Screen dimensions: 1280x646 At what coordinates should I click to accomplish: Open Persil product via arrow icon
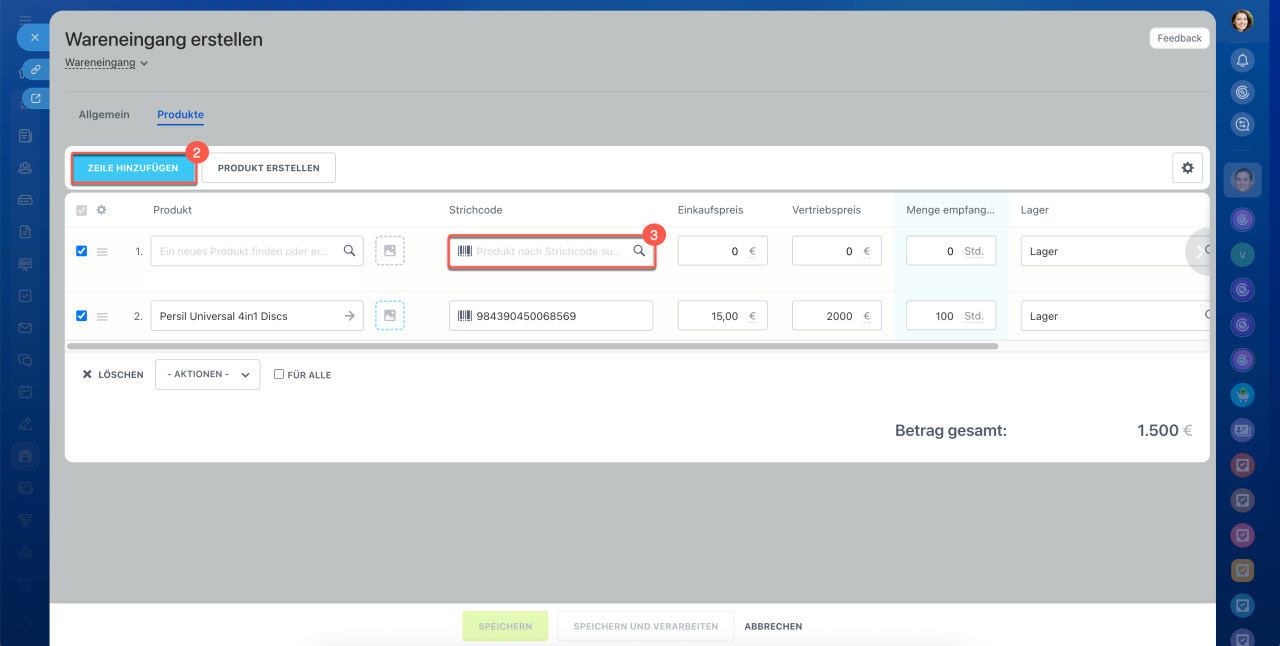(349, 316)
